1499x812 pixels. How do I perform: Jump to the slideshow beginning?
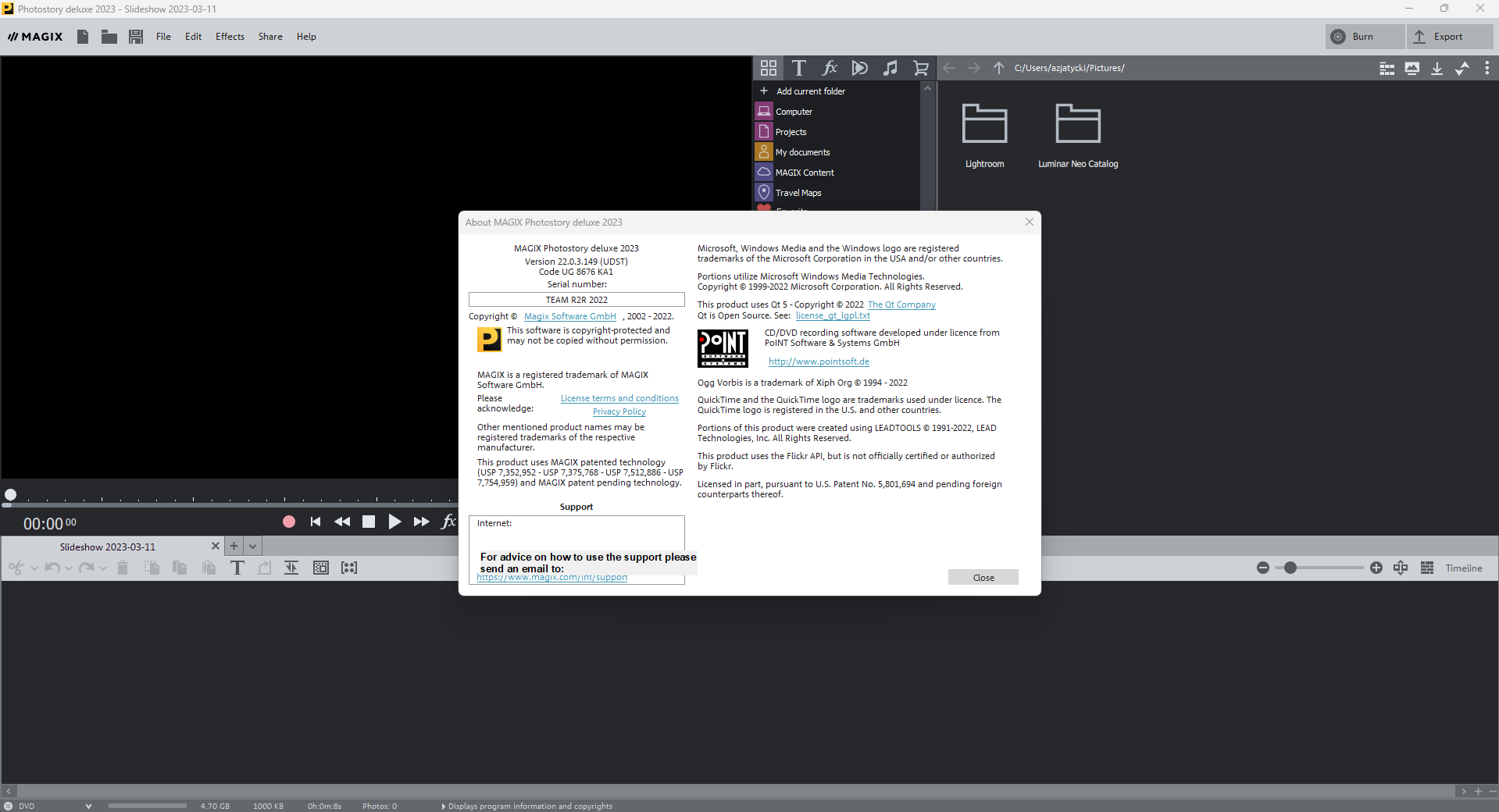[x=316, y=522]
